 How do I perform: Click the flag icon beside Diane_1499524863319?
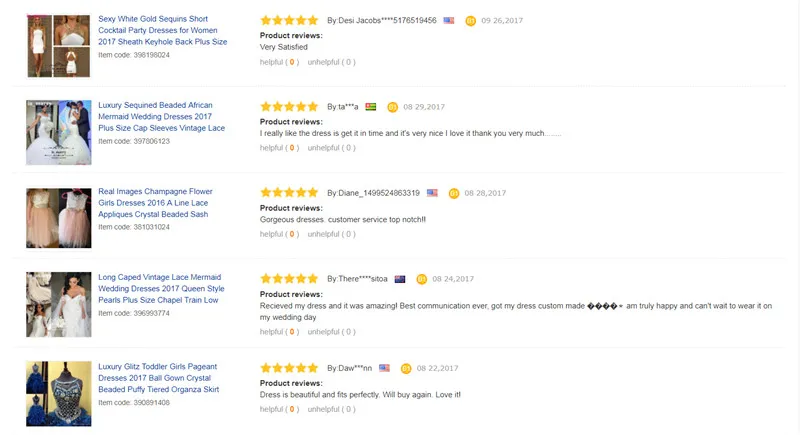point(432,193)
